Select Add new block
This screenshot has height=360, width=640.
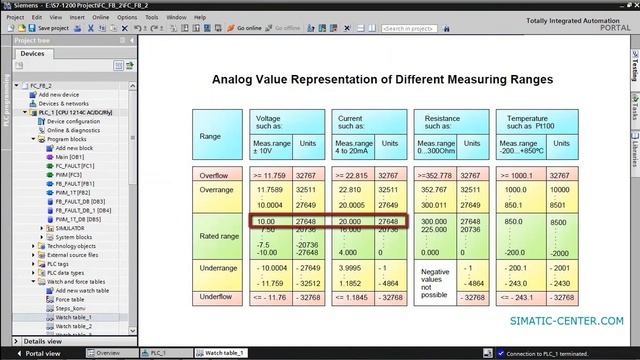tap(74, 148)
